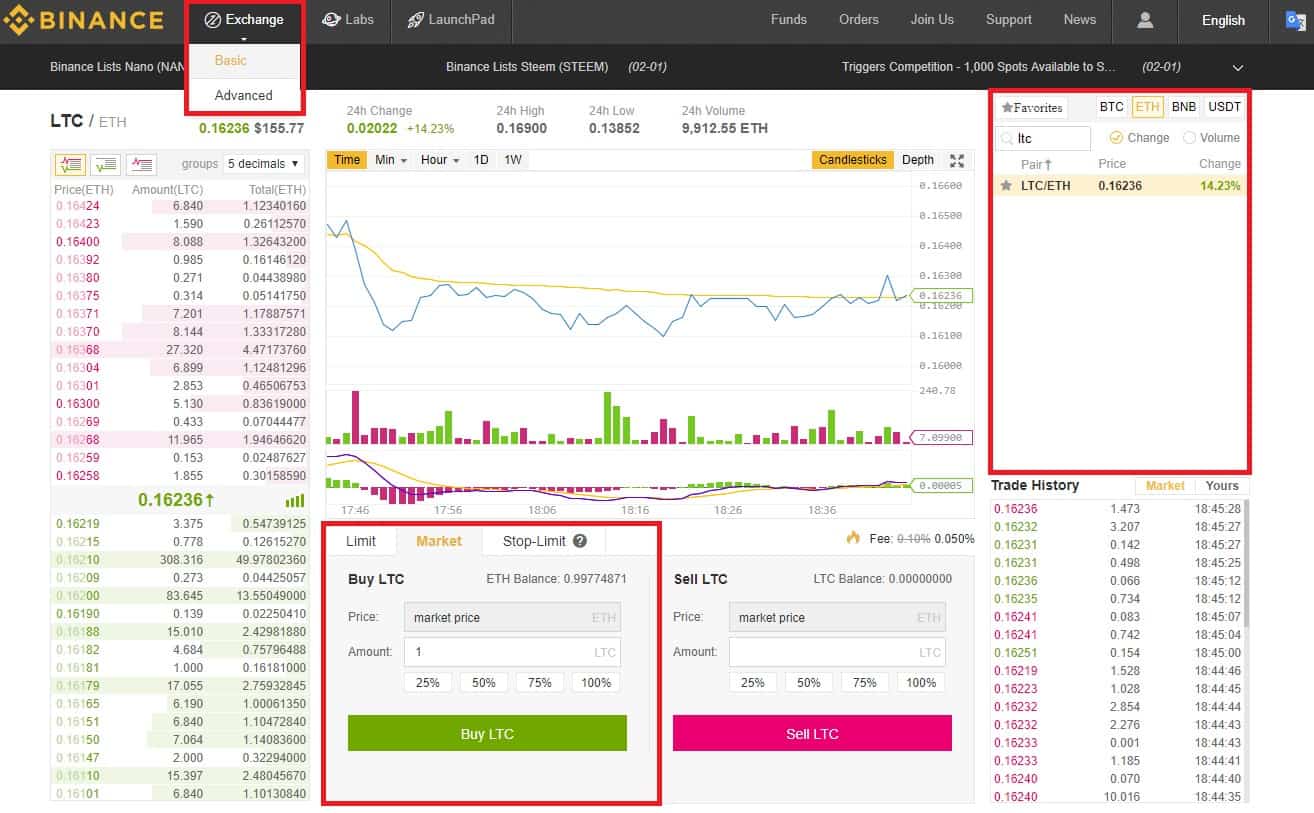Open the Min interval dropdown
The height and width of the screenshot is (813, 1314).
point(390,160)
